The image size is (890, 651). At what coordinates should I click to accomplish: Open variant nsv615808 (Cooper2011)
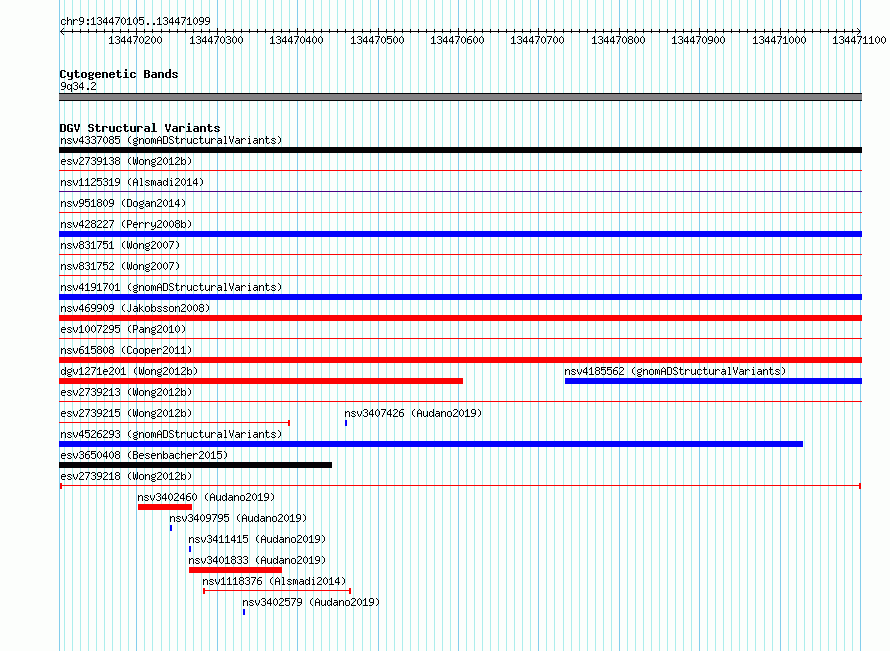(x=126, y=350)
